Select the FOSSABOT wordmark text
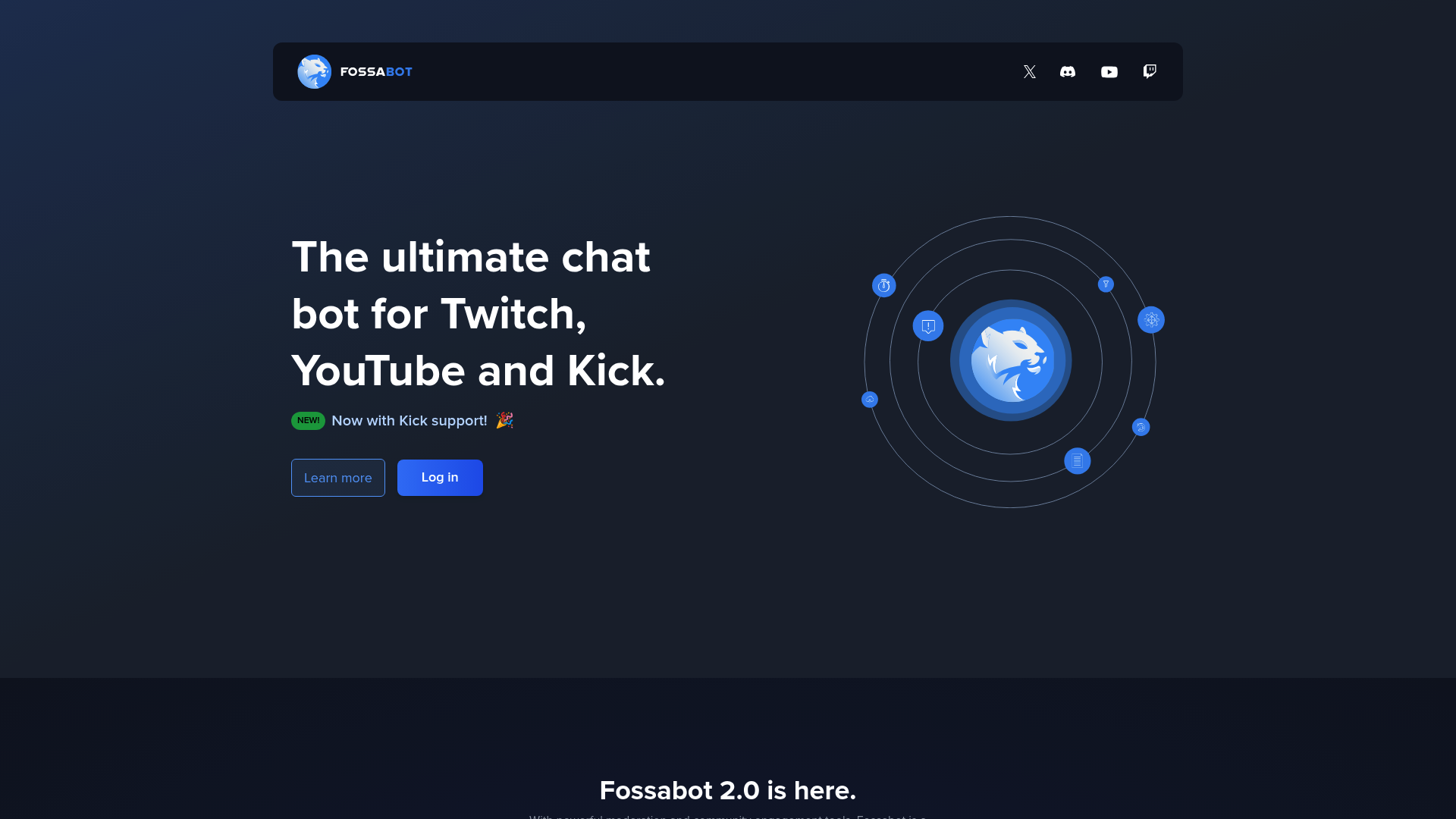Viewport: 1456px width, 819px height. pos(376,71)
